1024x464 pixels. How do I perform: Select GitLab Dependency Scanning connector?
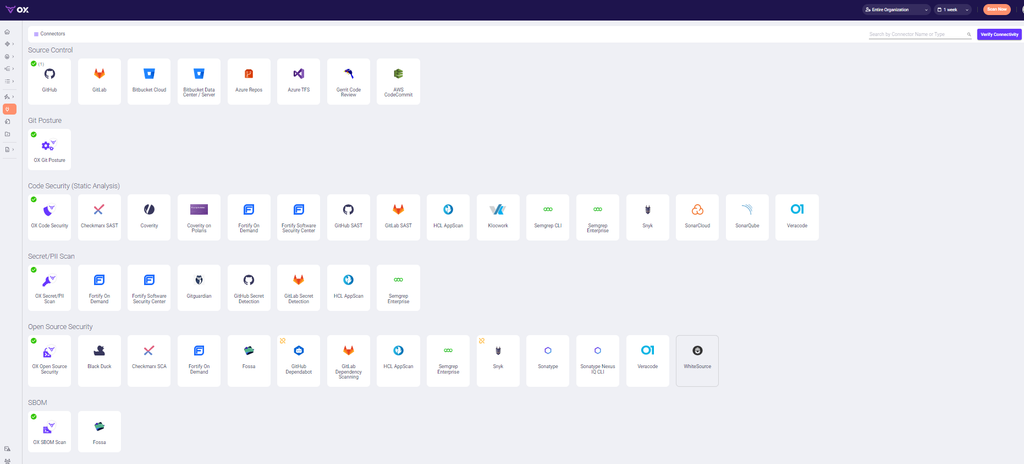pos(349,361)
